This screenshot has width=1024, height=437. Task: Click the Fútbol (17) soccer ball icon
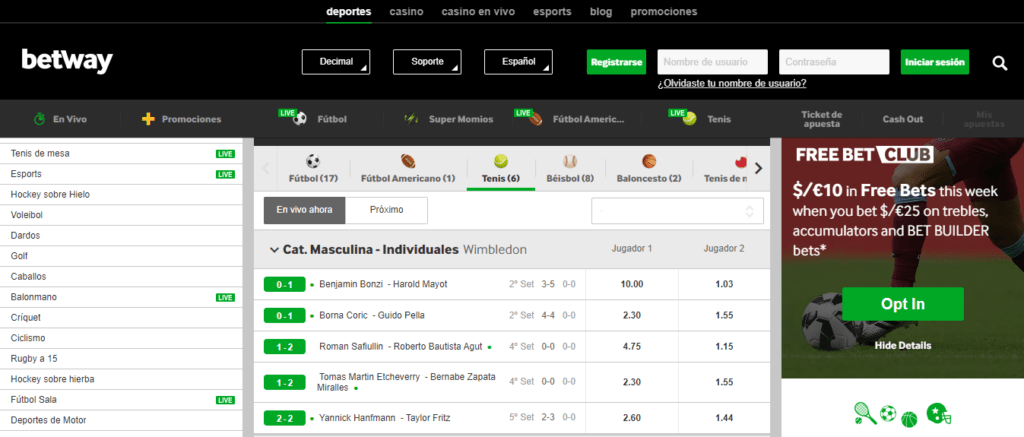click(x=313, y=161)
